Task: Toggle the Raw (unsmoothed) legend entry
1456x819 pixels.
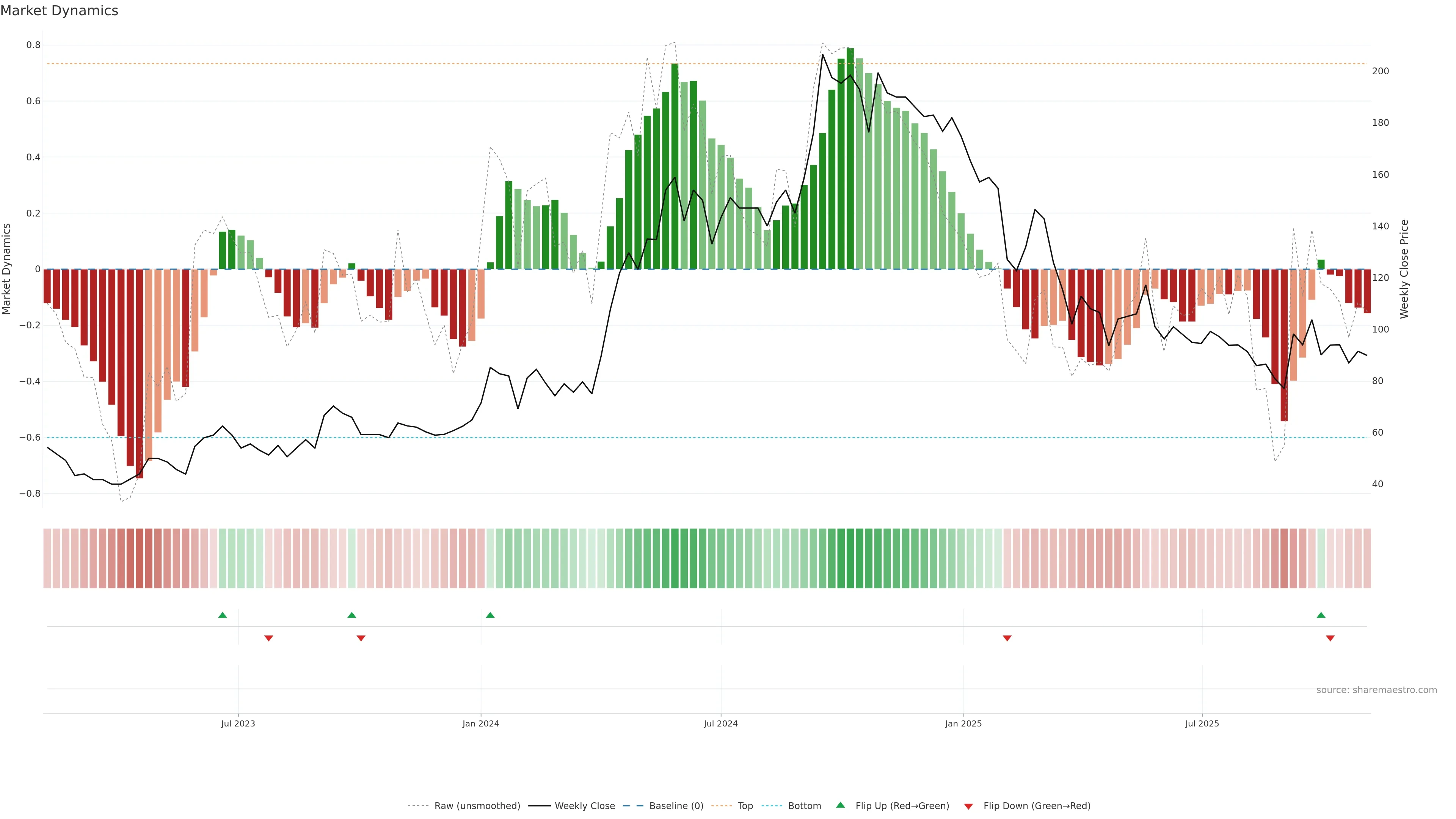Action: click(x=477, y=806)
